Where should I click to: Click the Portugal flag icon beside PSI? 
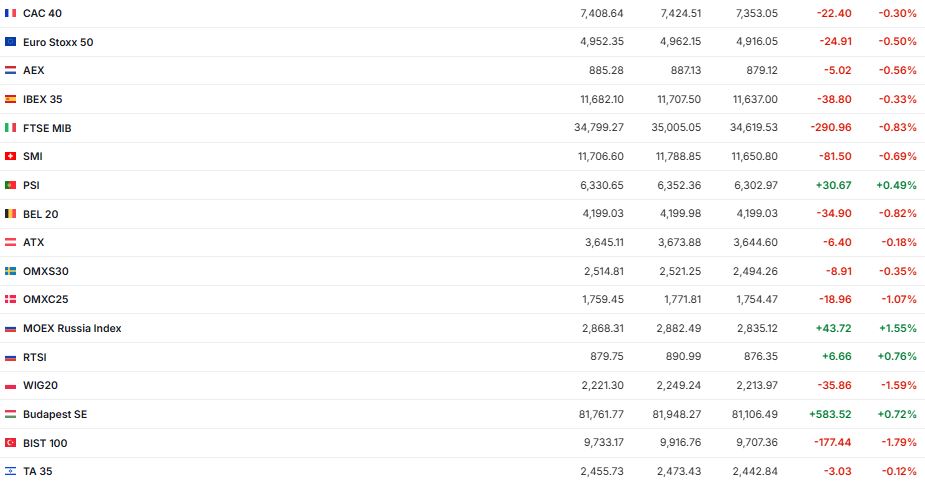point(10,186)
